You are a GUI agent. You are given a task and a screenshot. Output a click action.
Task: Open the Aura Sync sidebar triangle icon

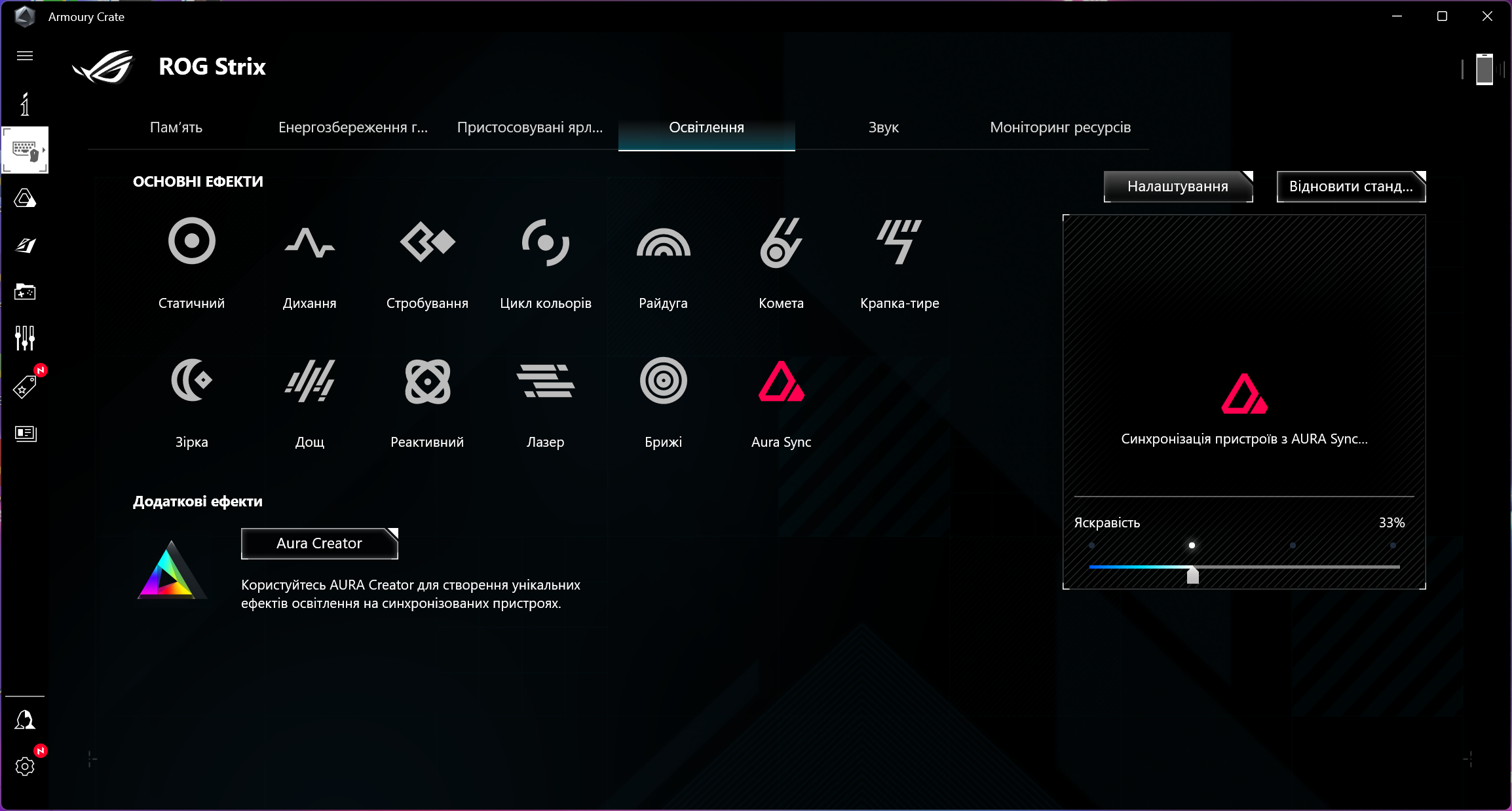pyautogui.click(x=25, y=198)
